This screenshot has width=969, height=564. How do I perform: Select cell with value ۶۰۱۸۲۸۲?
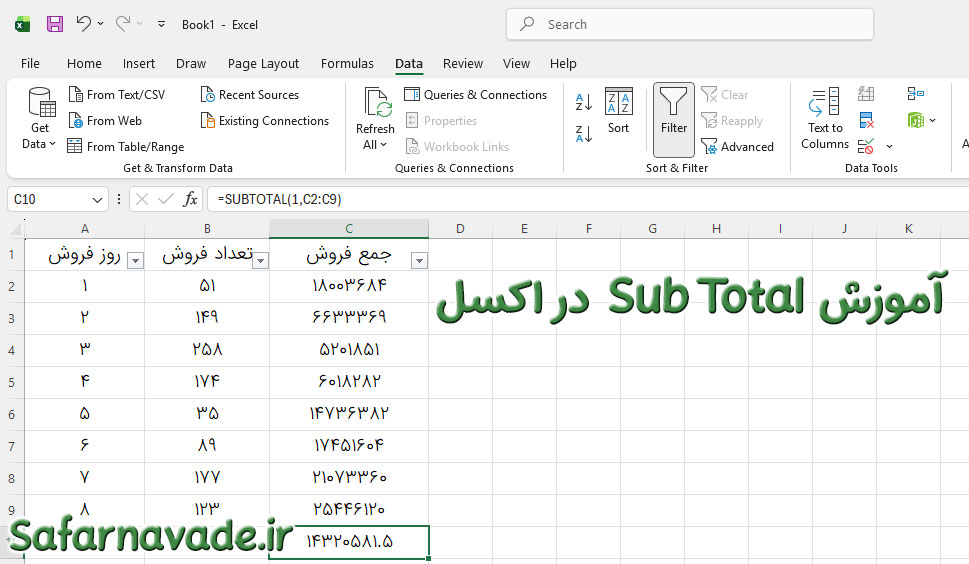click(x=349, y=382)
